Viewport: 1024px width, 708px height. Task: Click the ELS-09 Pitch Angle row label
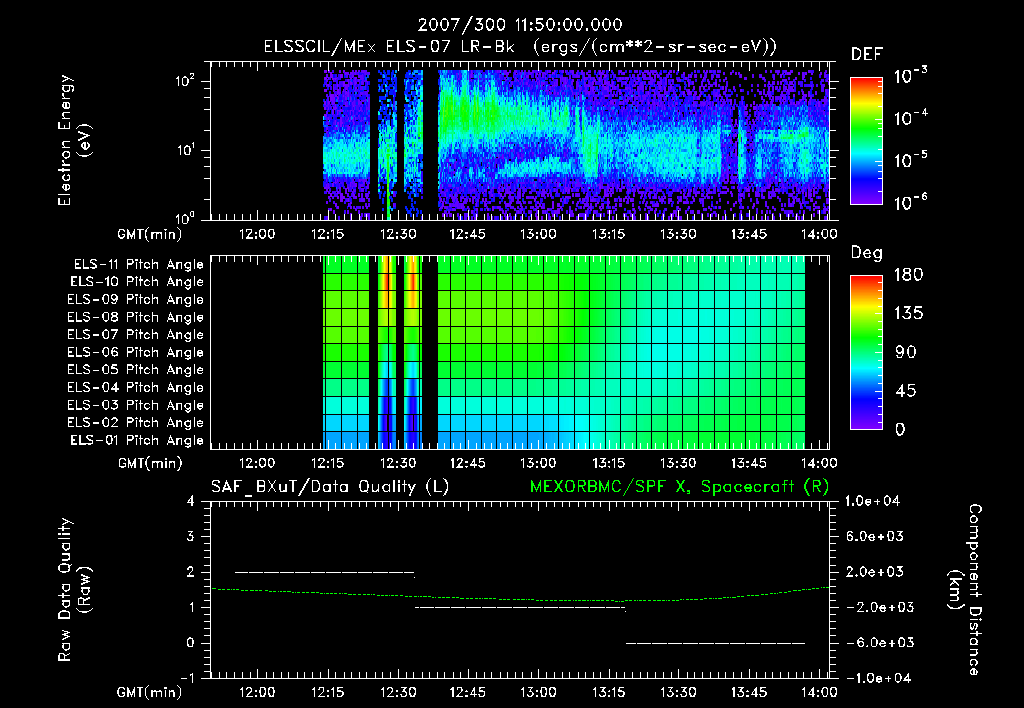(135, 300)
